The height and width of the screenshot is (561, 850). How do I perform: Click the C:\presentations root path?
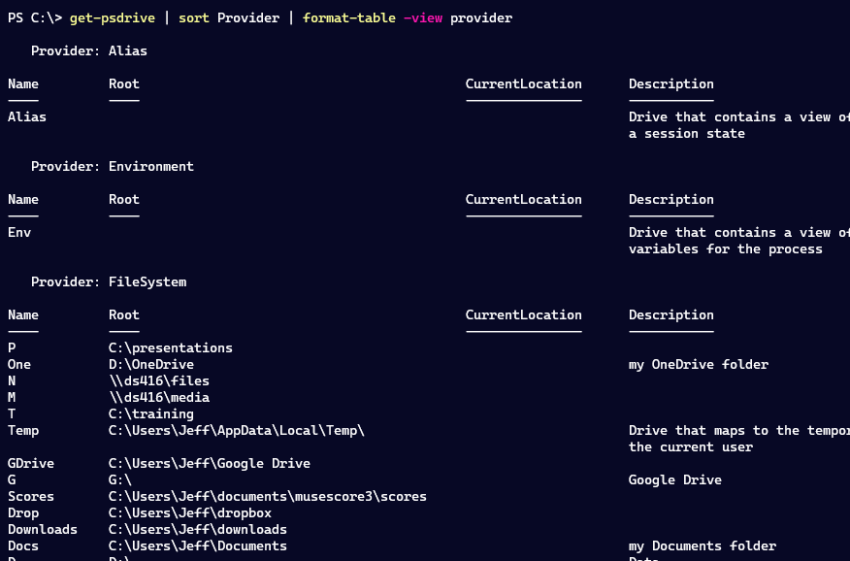coord(171,348)
